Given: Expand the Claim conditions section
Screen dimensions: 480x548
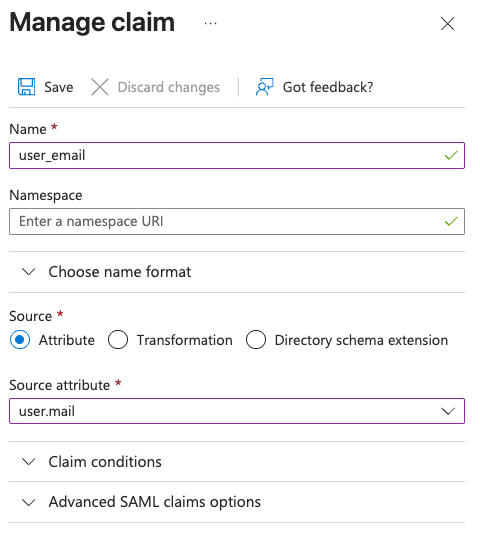Looking at the screenshot, I should coord(237,462).
